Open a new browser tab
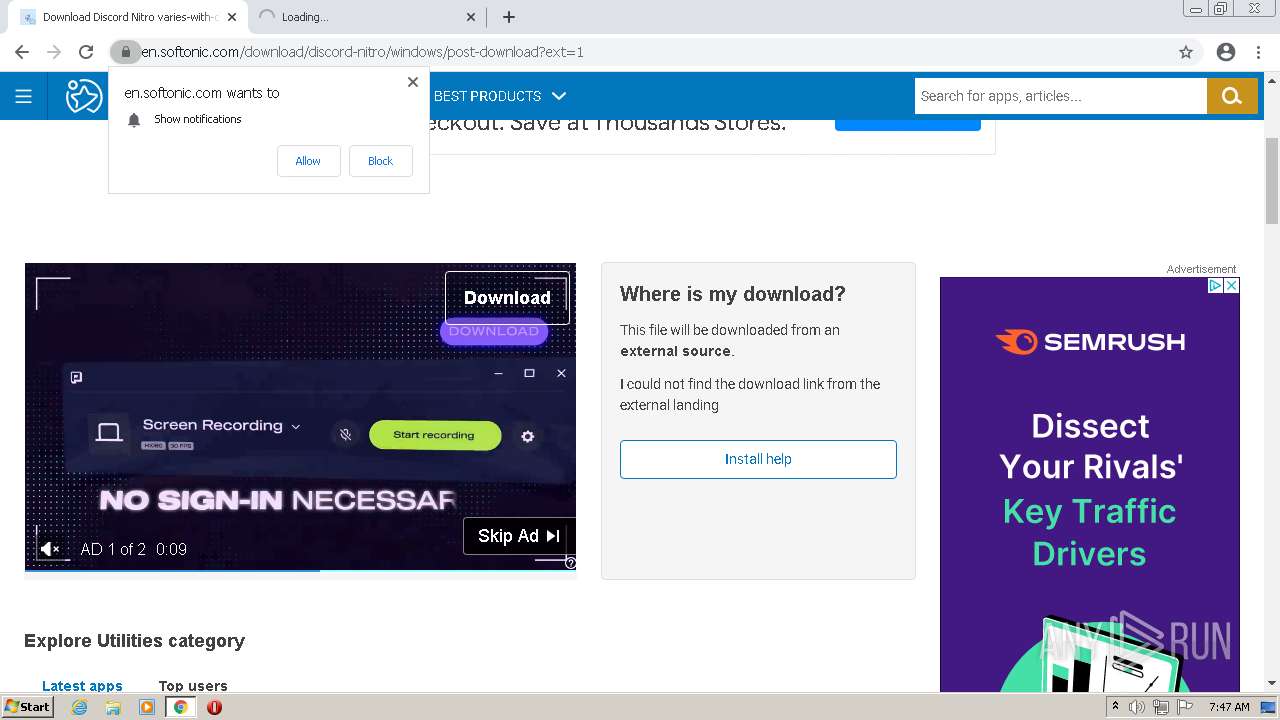 508,17
